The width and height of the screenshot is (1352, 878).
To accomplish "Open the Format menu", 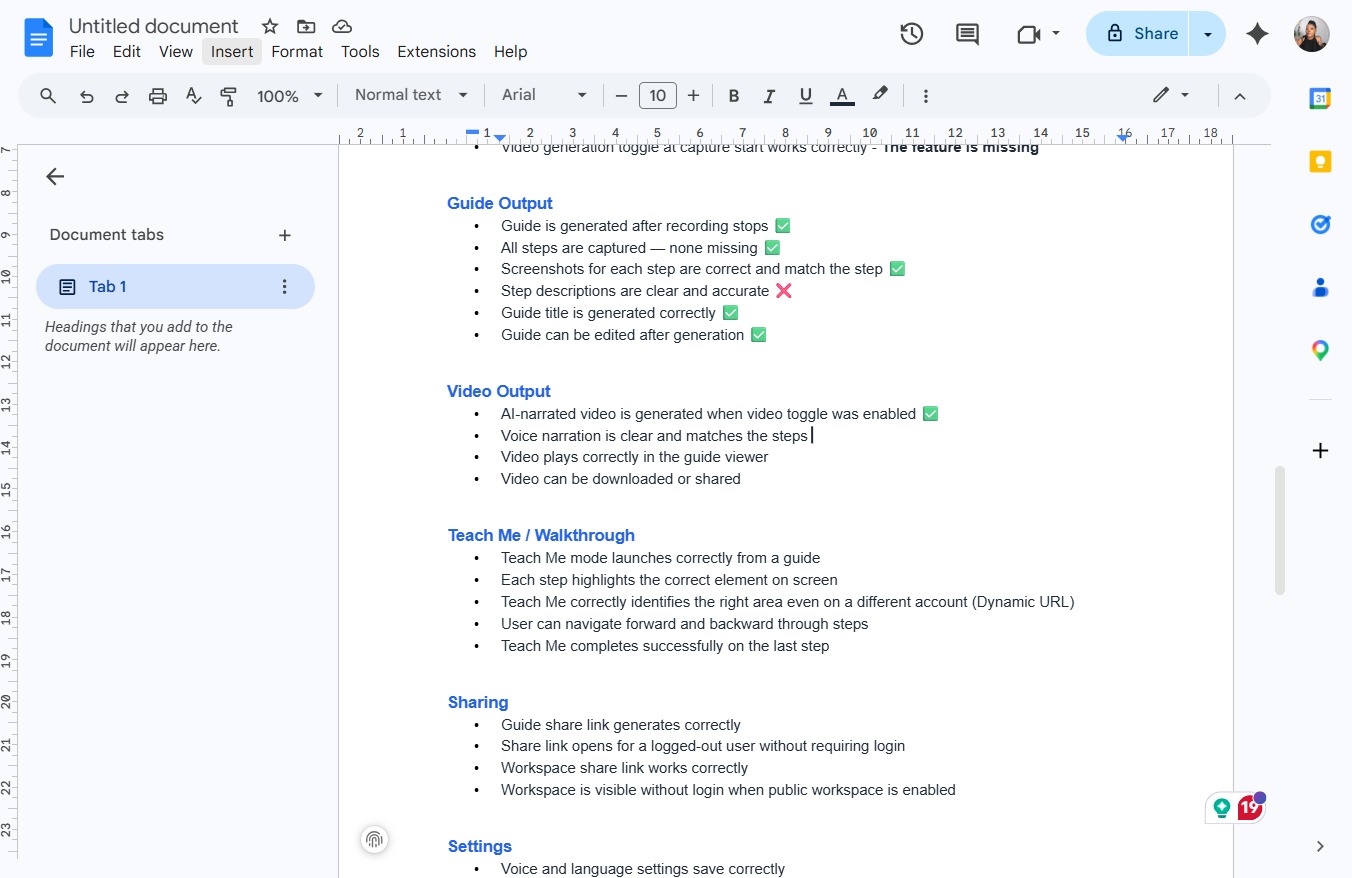I will [297, 52].
